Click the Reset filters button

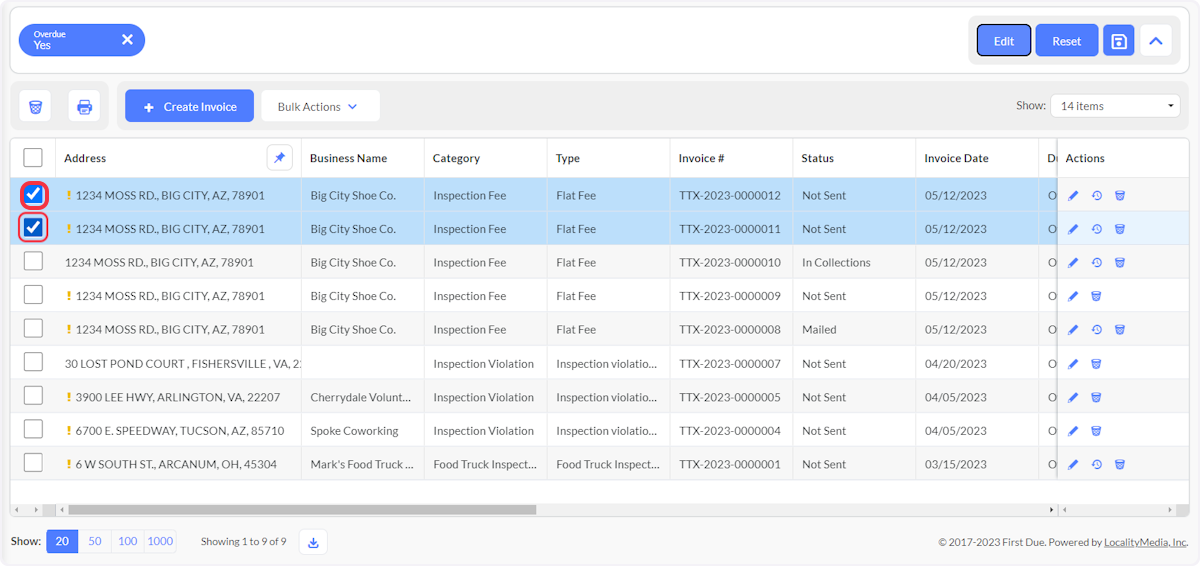pos(1067,41)
